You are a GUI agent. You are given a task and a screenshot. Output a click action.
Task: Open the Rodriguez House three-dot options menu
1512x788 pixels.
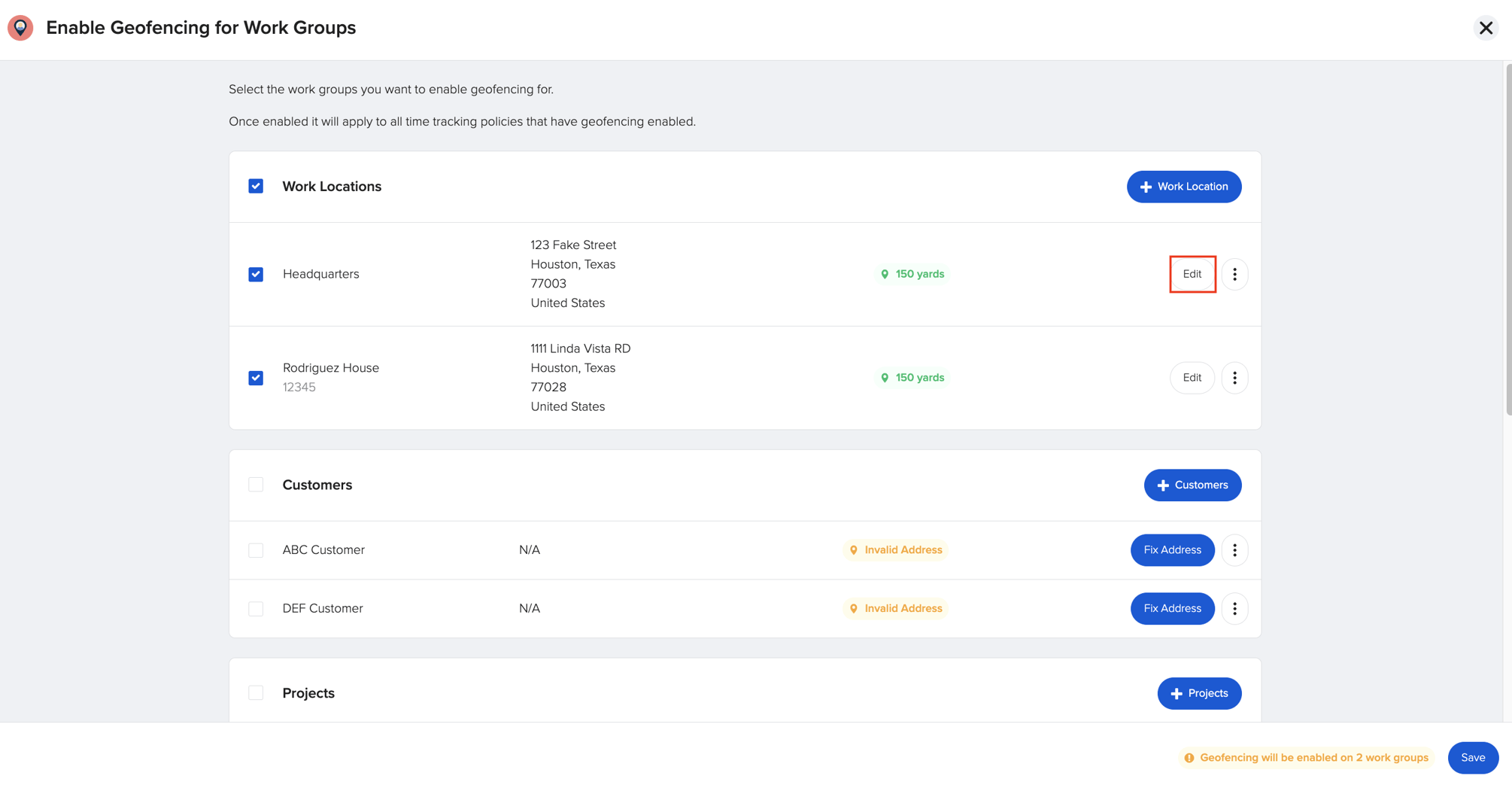click(1234, 378)
